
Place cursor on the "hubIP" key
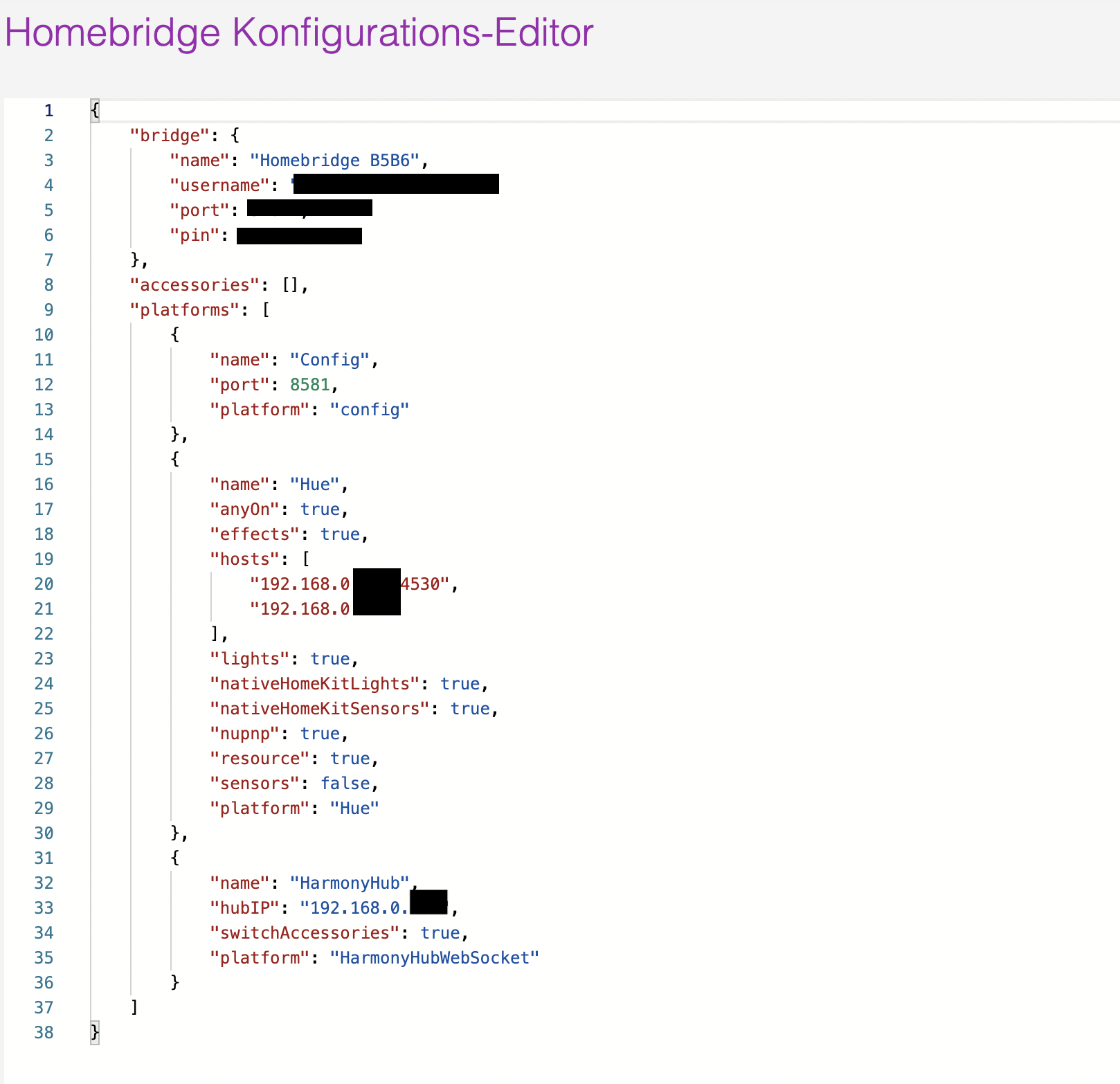coord(244,908)
